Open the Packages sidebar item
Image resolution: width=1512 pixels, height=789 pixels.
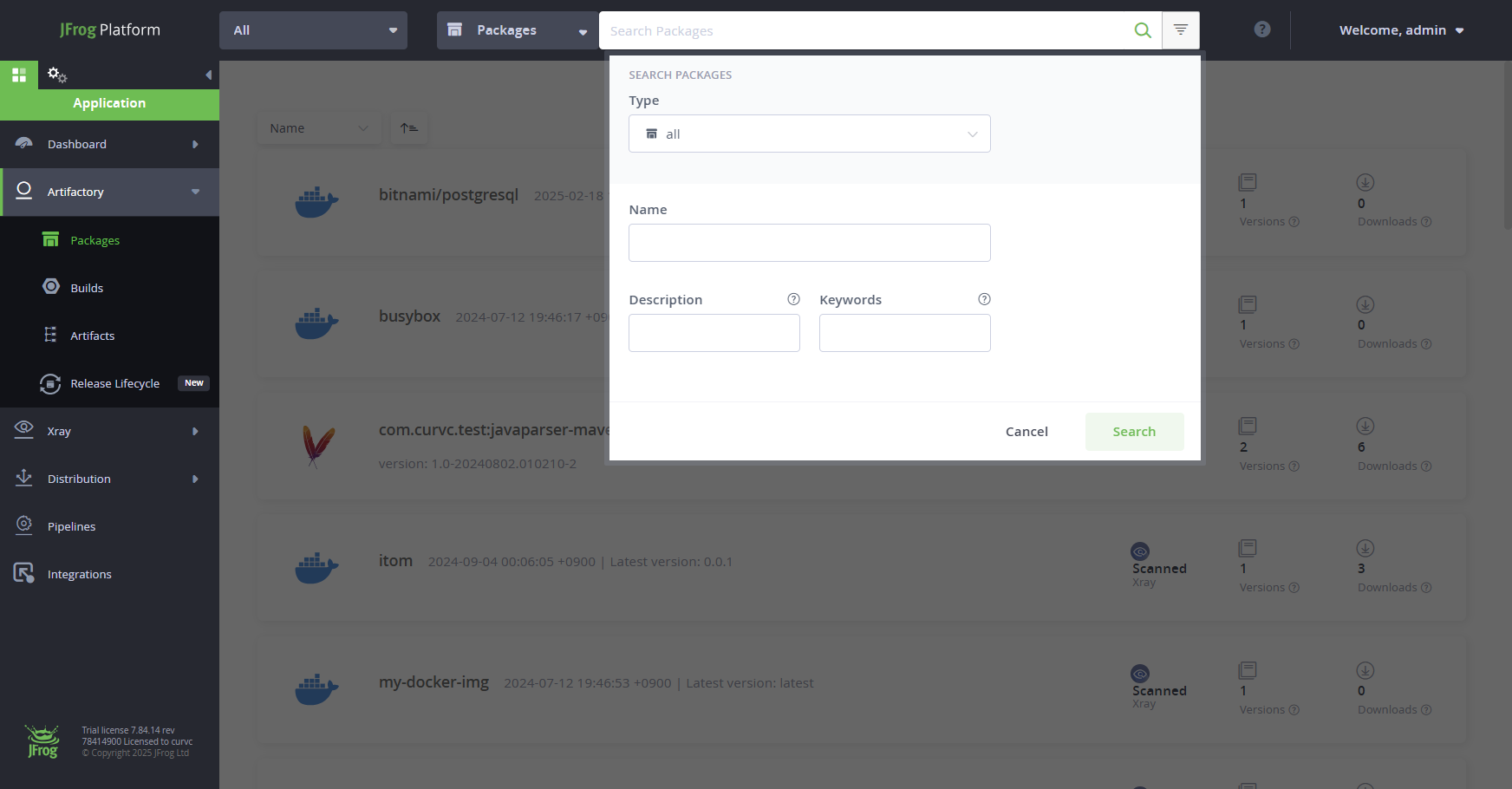[109, 240]
